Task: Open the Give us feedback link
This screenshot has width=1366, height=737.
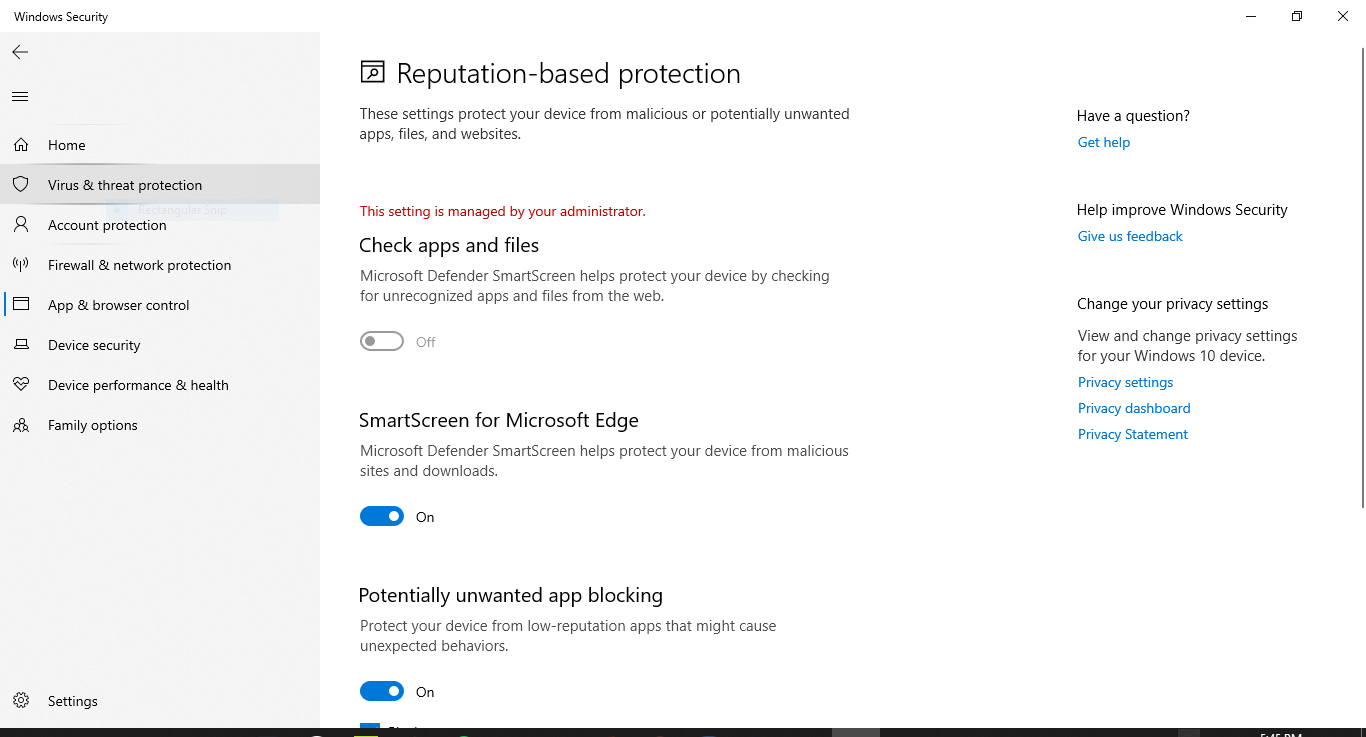Action: (x=1130, y=236)
